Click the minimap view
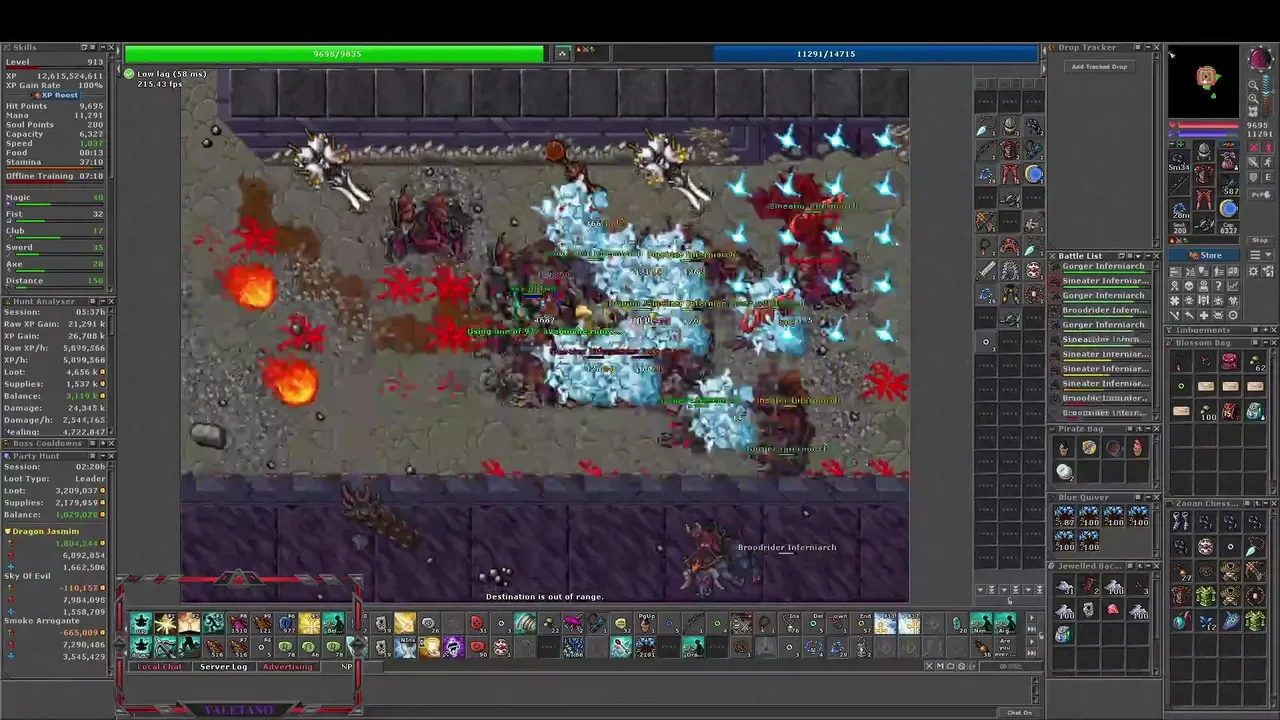Viewport: 1280px width, 720px height. point(1204,81)
